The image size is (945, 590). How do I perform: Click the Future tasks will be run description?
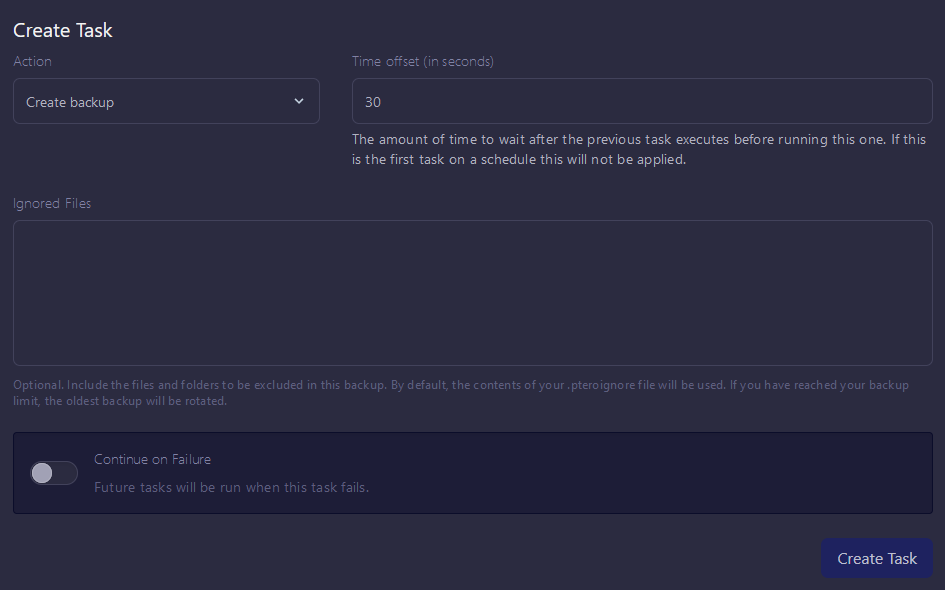(x=231, y=487)
